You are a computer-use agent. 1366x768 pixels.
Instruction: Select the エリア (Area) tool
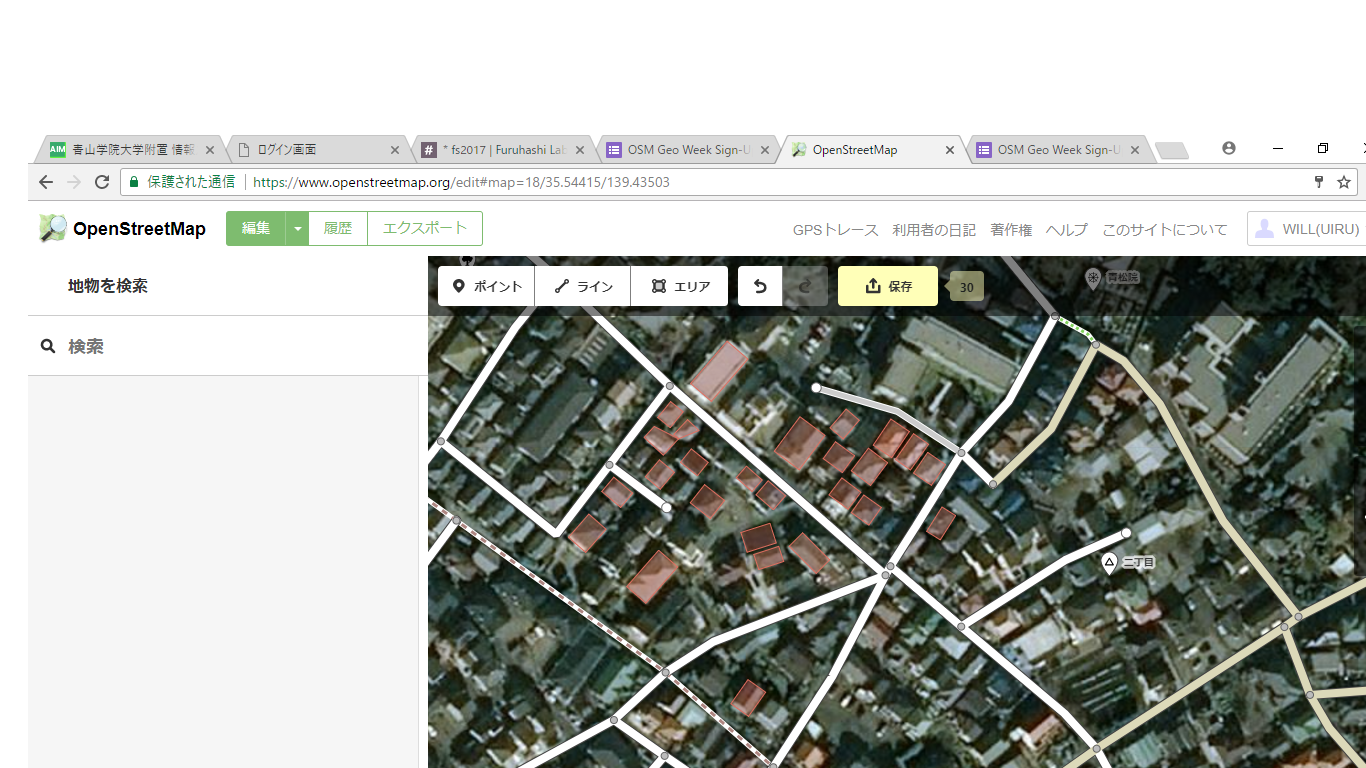pos(679,286)
